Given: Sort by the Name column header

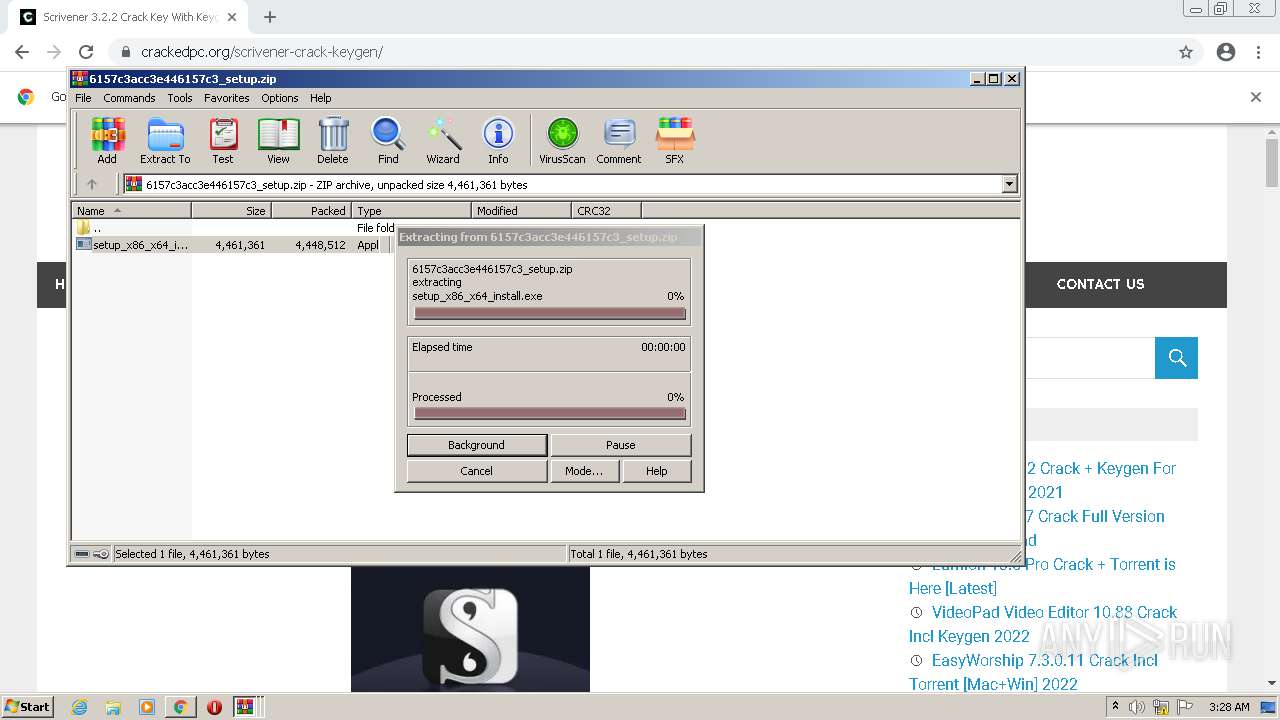Looking at the screenshot, I should pos(131,210).
